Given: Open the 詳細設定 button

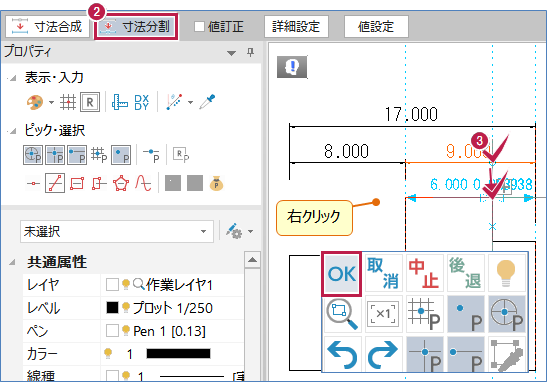Looking at the screenshot, I should [296, 27].
